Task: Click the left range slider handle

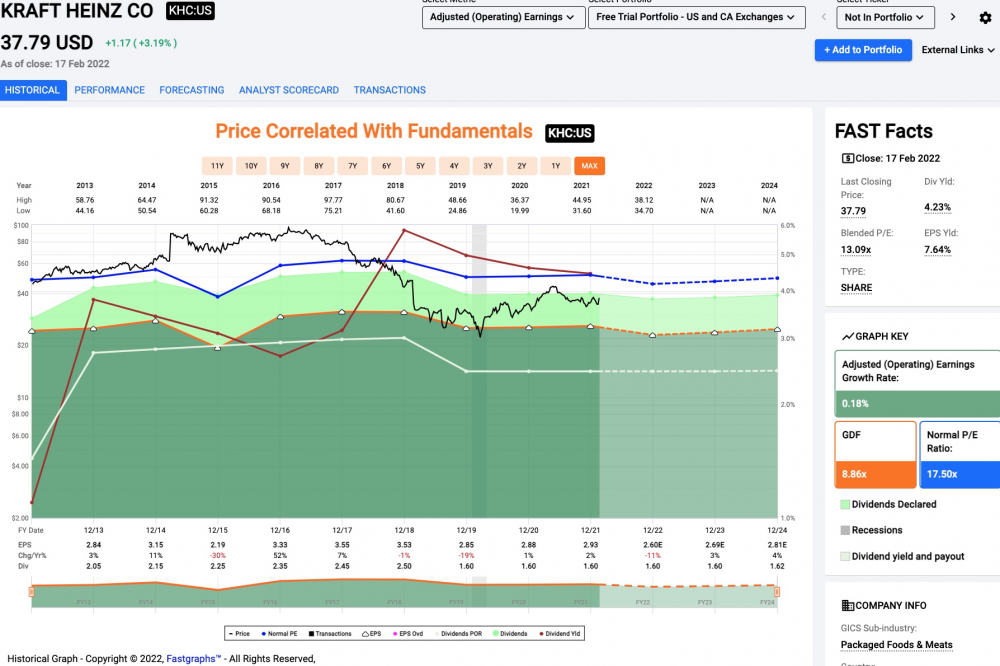Action: (31, 592)
